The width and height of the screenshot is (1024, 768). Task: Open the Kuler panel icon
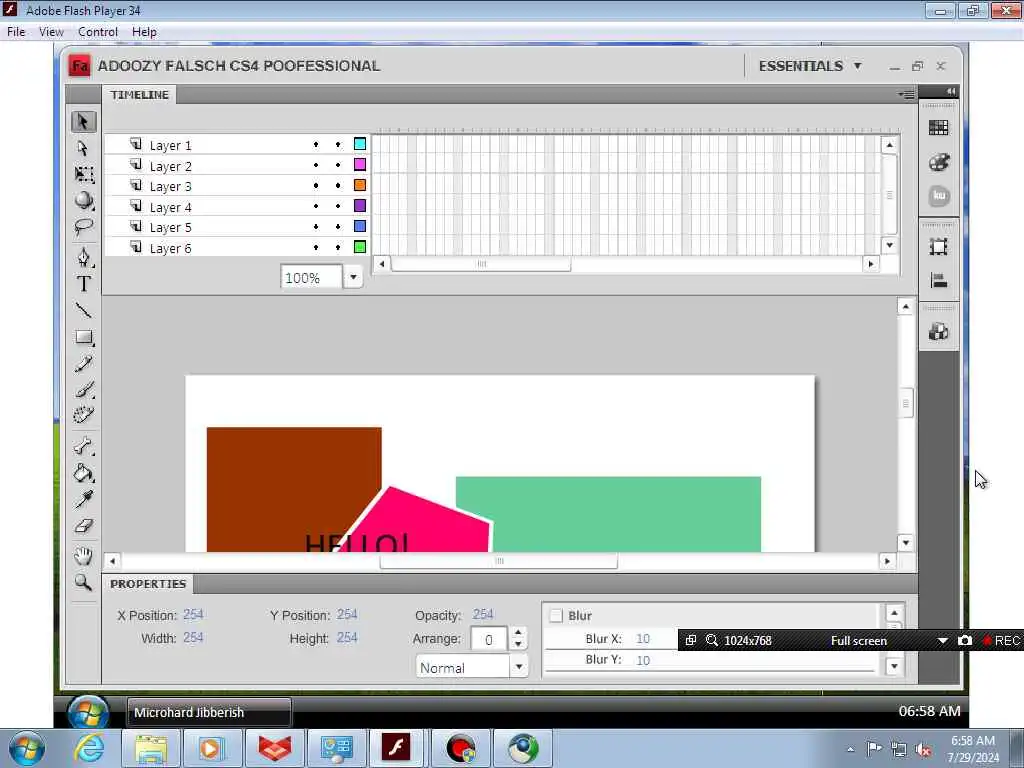pos(939,195)
